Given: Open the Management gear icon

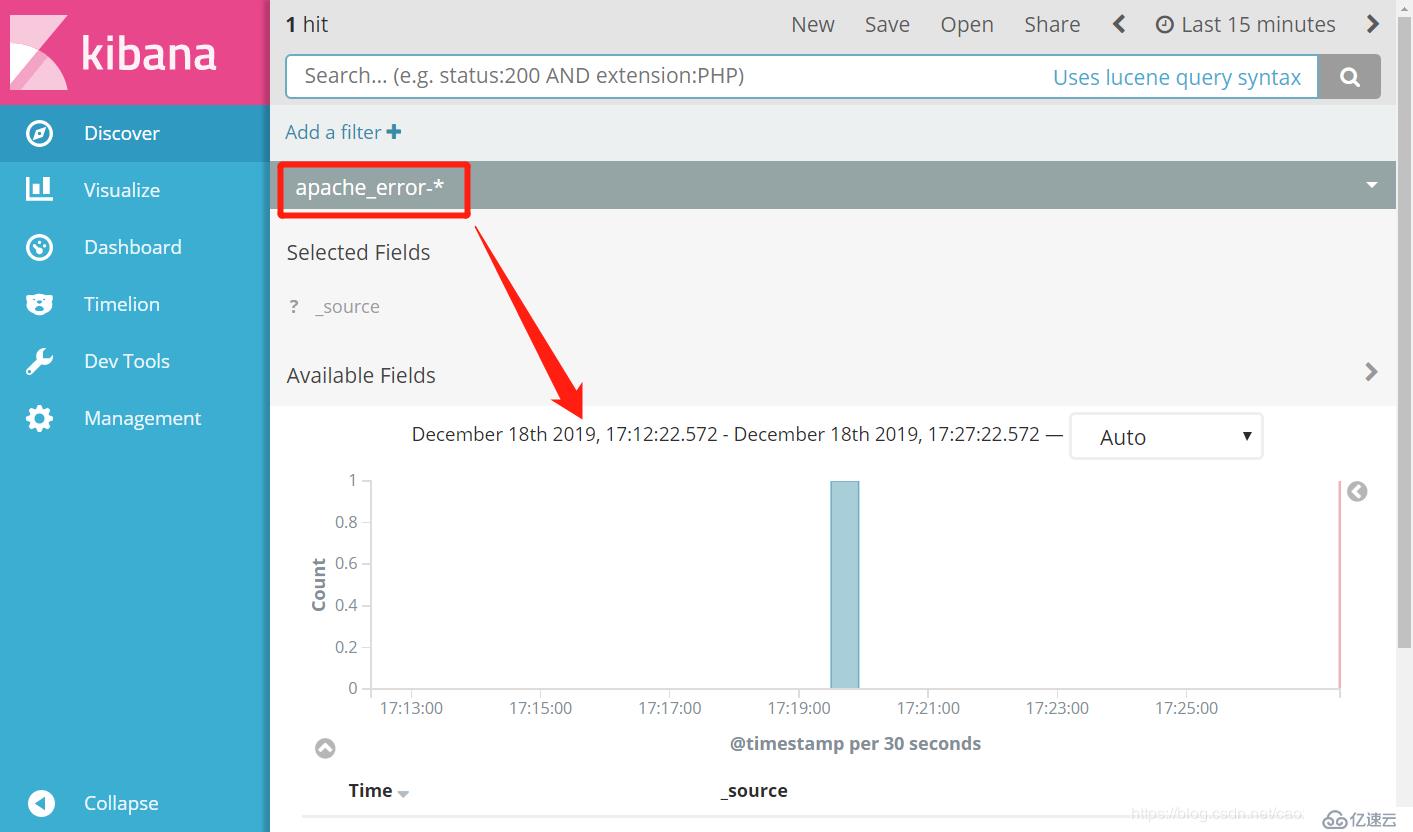Looking at the screenshot, I should click(39, 418).
